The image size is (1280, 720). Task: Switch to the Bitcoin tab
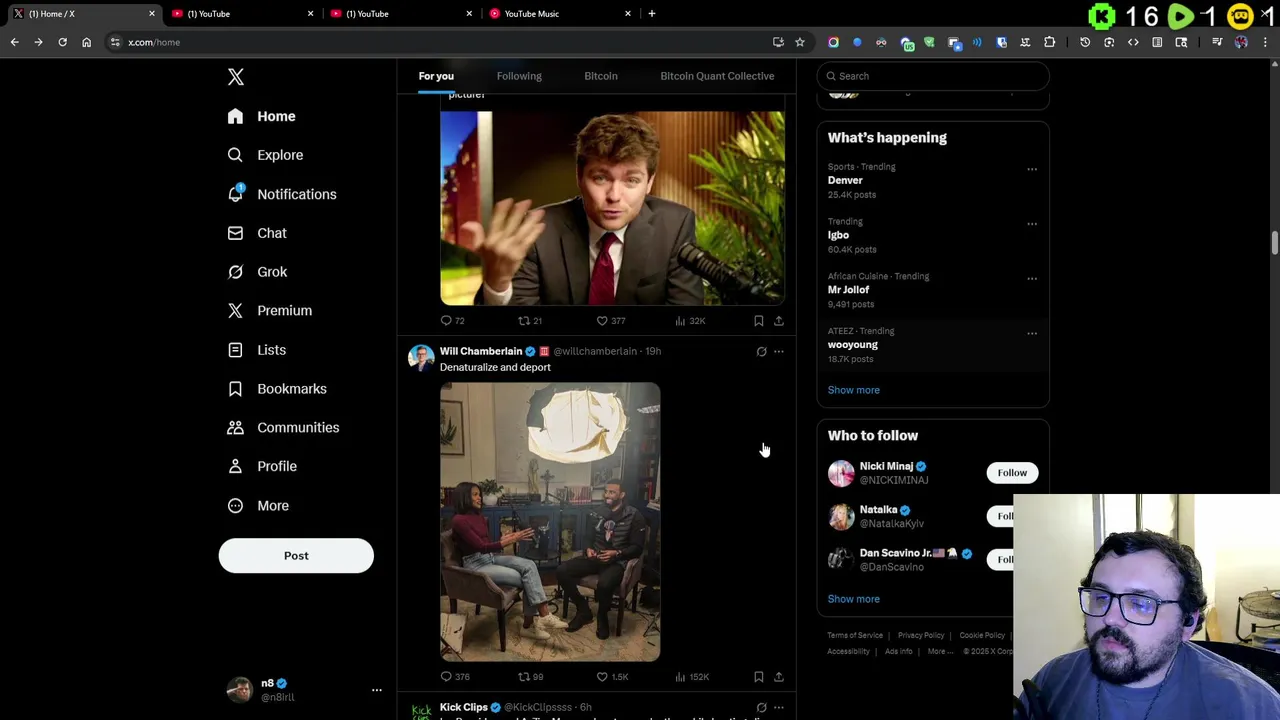[x=601, y=76]
